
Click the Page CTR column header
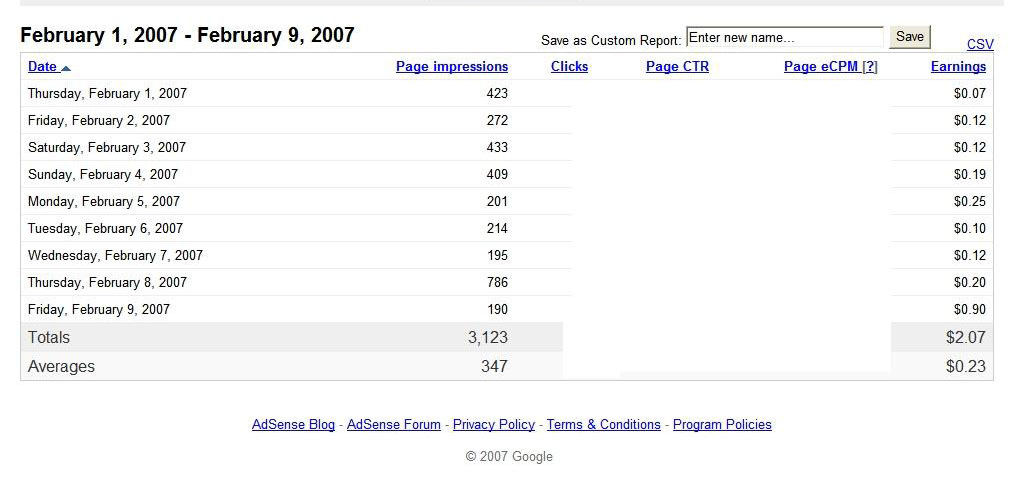(677, 67)
